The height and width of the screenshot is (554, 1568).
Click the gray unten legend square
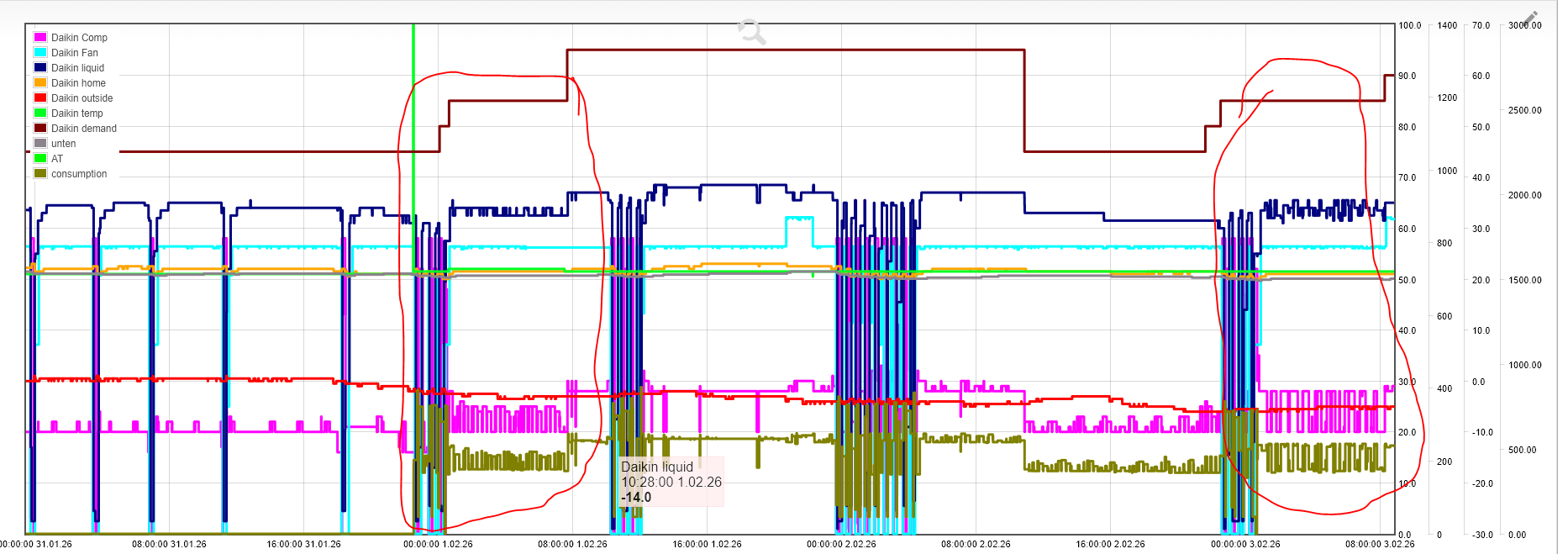click(40, 144)
